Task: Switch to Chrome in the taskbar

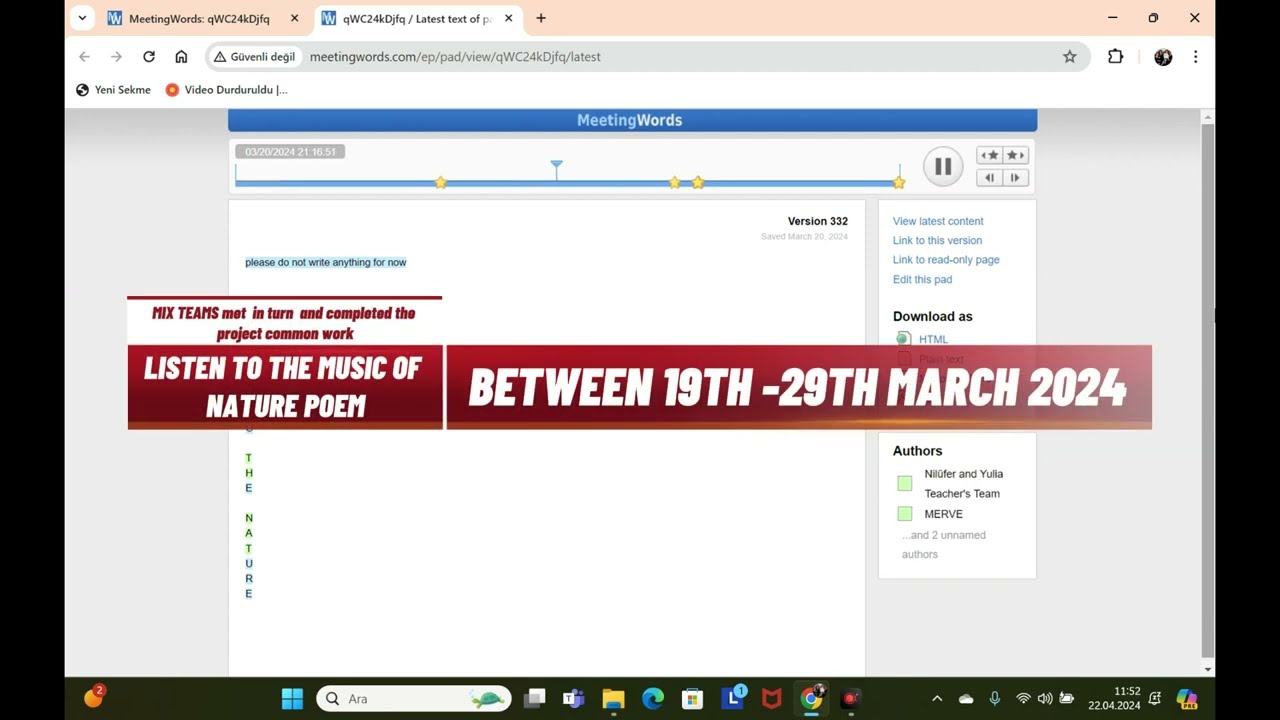Action: [812, 699]
